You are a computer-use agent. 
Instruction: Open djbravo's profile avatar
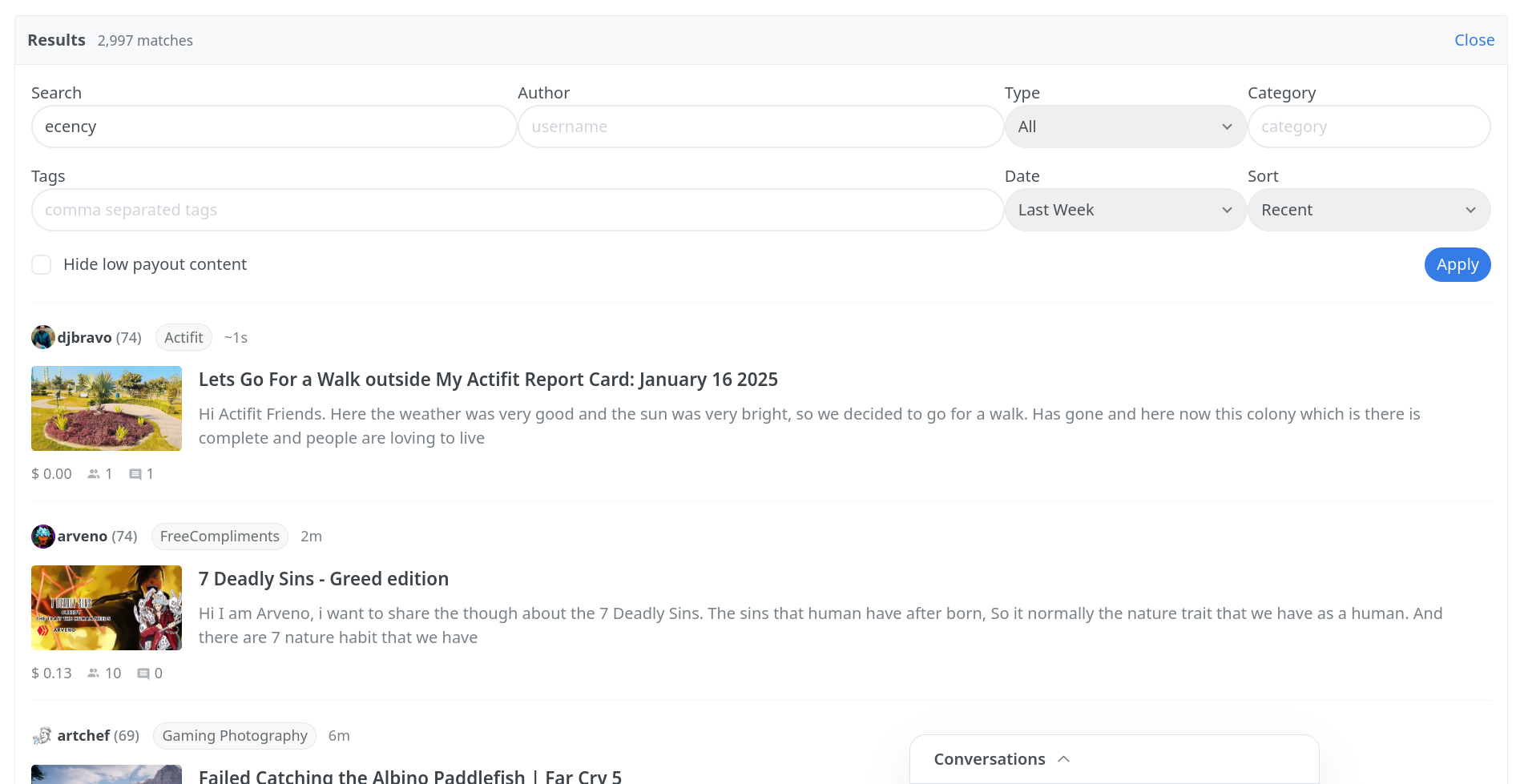[43, 337]
